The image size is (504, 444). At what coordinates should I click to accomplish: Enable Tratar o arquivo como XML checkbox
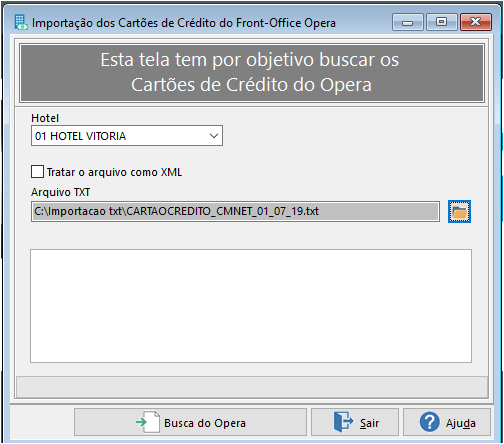[37, 172]
